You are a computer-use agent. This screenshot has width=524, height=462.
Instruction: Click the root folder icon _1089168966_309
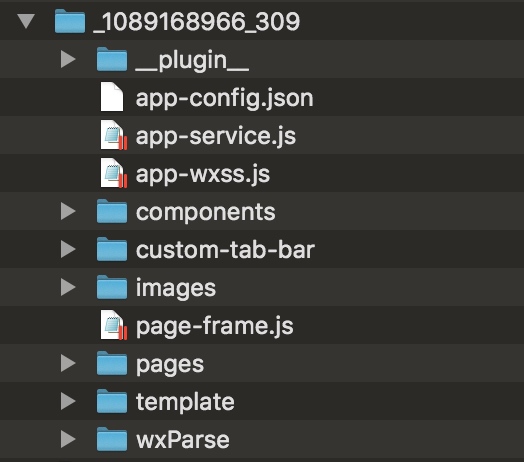coord(70,21)
